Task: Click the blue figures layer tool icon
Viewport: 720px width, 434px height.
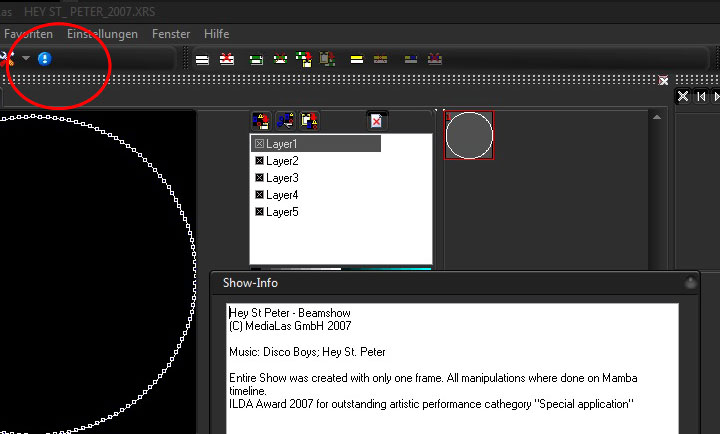Action: [x=285, y=121]
